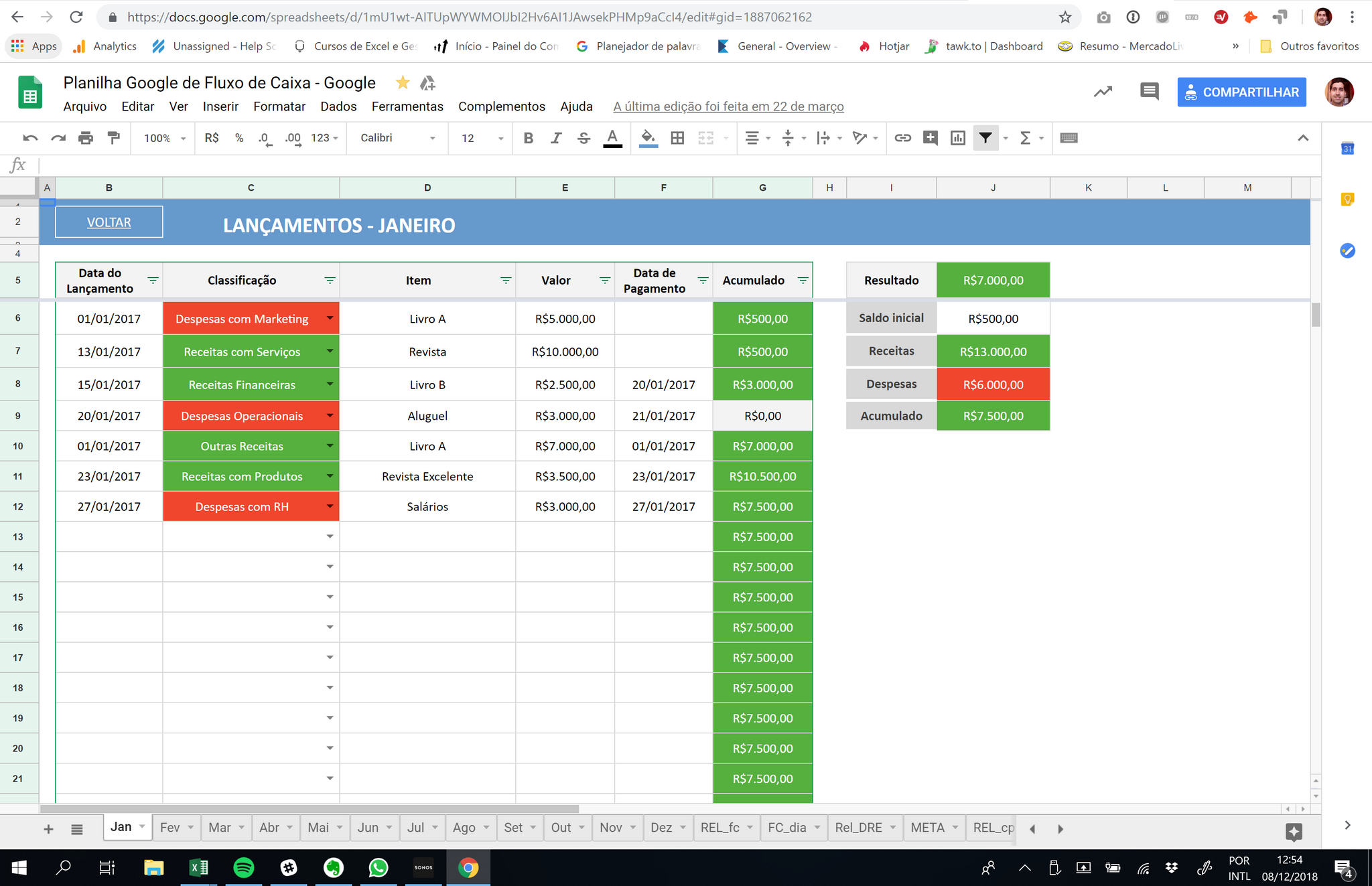Open the Valor column filter
Screen dimensions: 1372x886
coord(604,281)
